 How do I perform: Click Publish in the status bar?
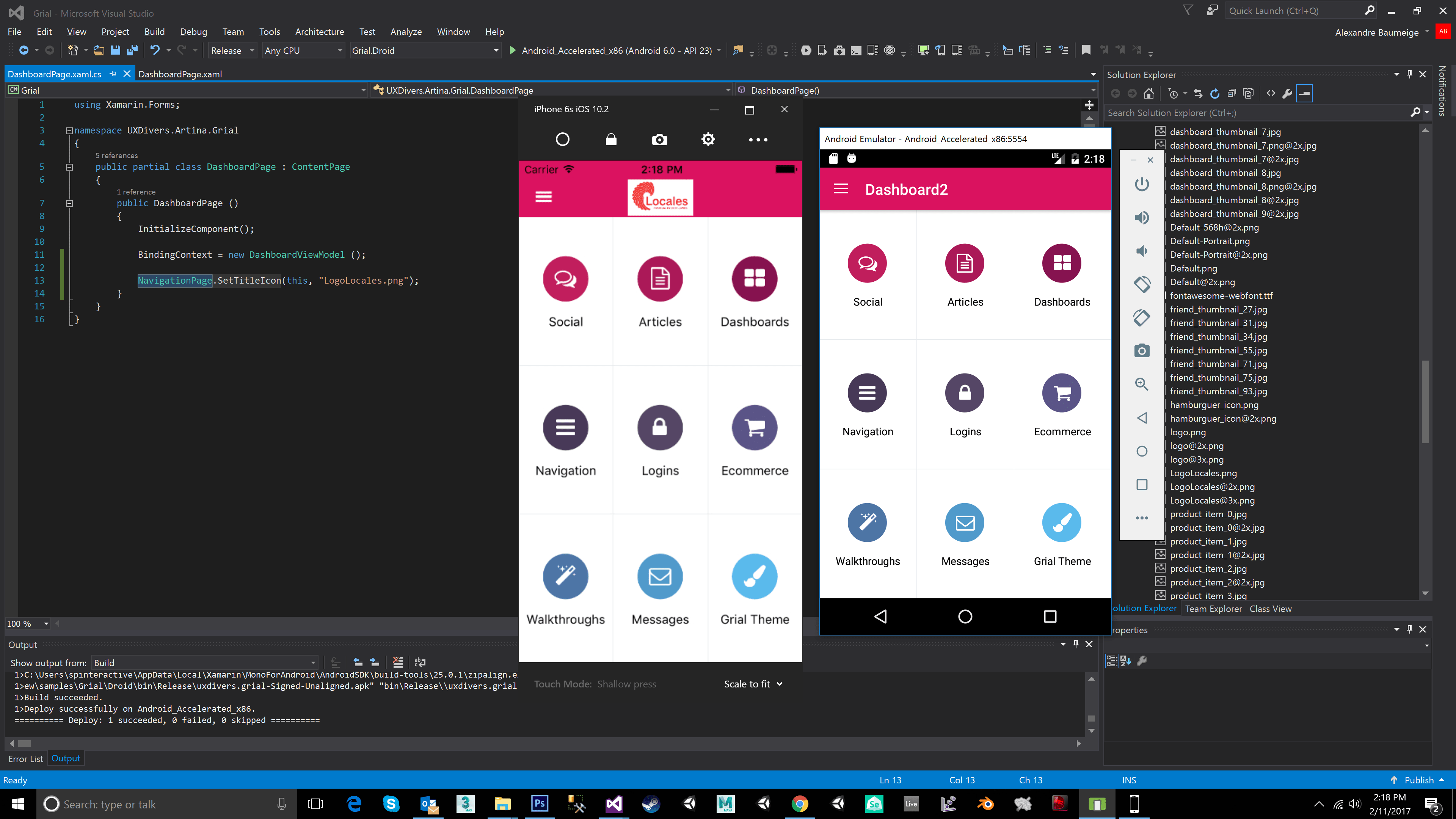(1419, 780)
